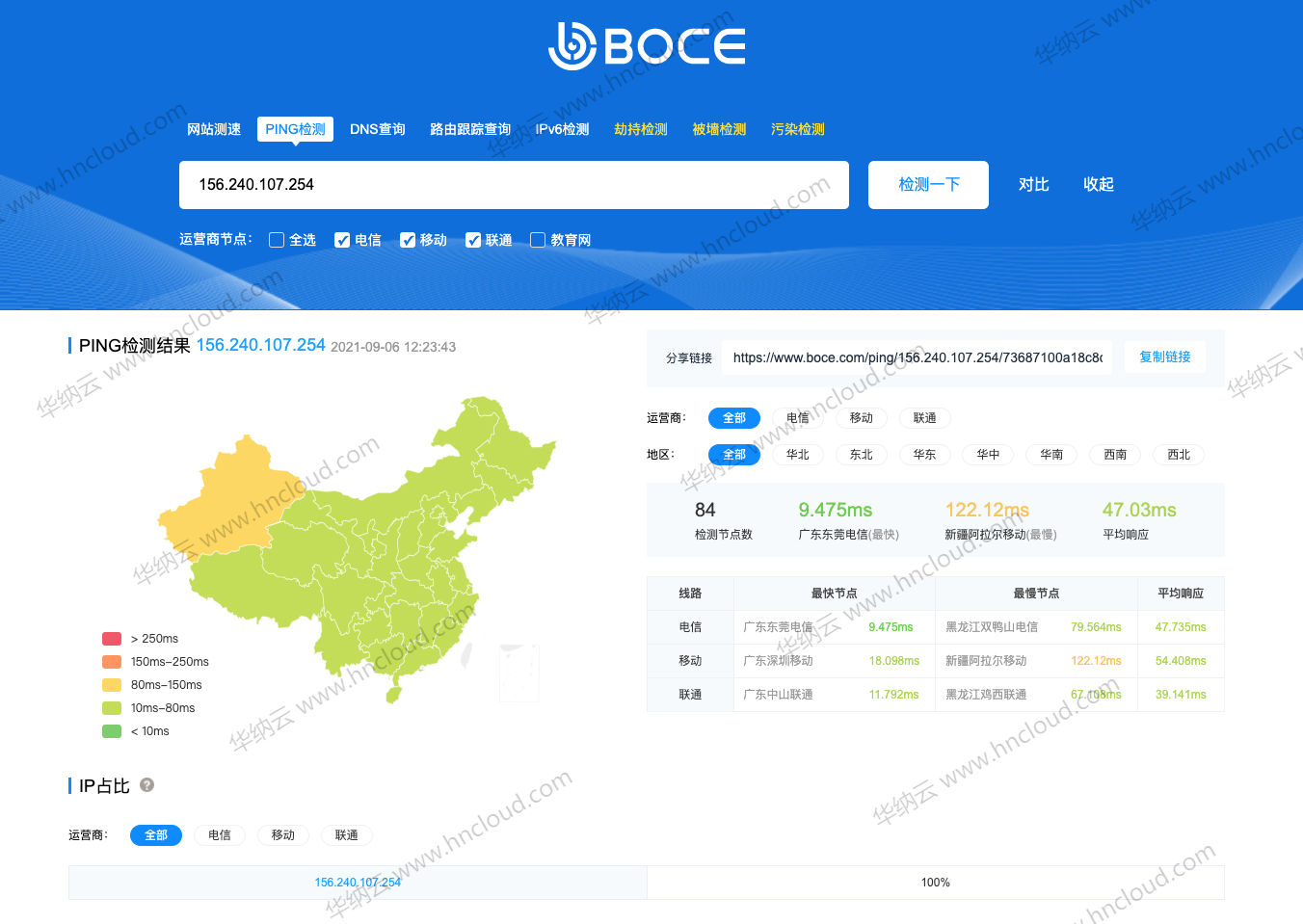Select the PING检测 tab
1303x924 pixels.
pyautogui.click(x=295, y=129)
